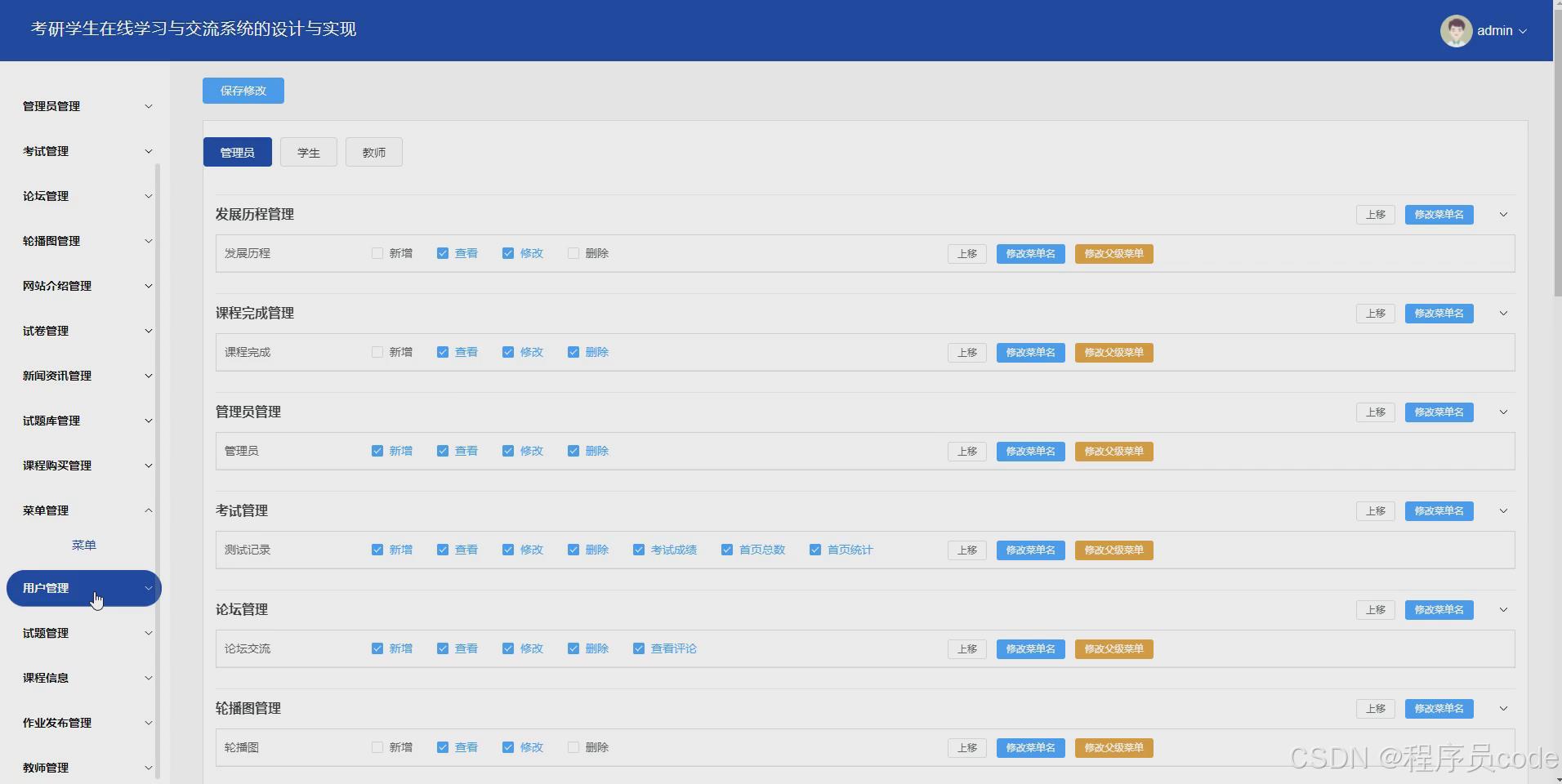Collapse the 课程完成管理 section chevron
Image resolution: width=1562 pixels, height=784 pixels.
(1503, 314)
